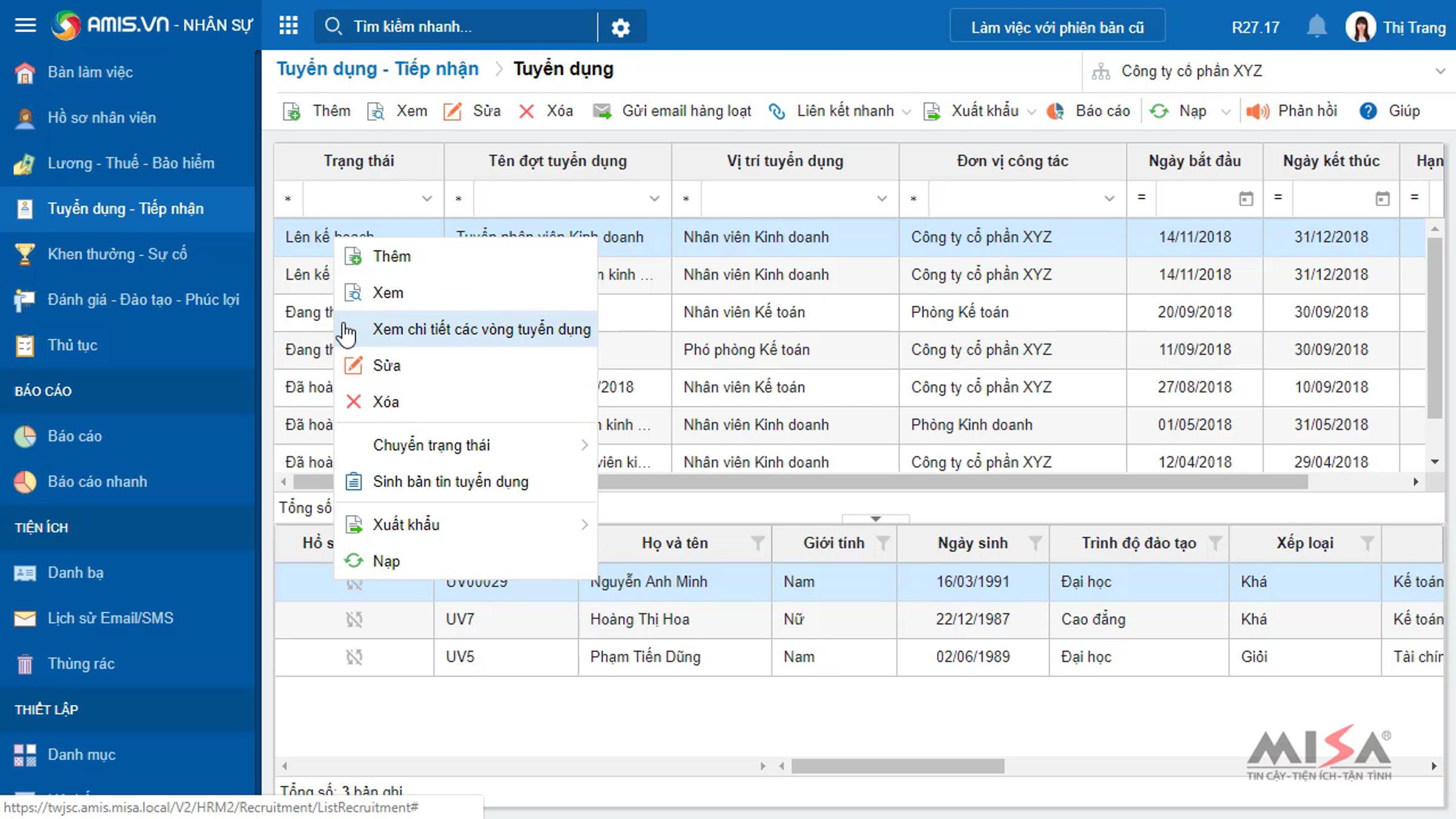1456x819 pixels.
Task: Open Trạng thái filter dropdown
Action: [426, 198]
